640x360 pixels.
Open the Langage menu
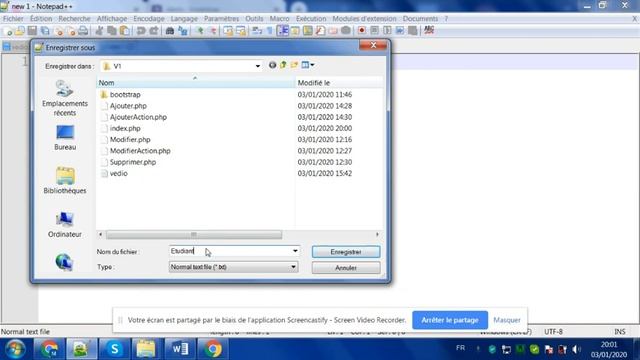tap(184, 19)
